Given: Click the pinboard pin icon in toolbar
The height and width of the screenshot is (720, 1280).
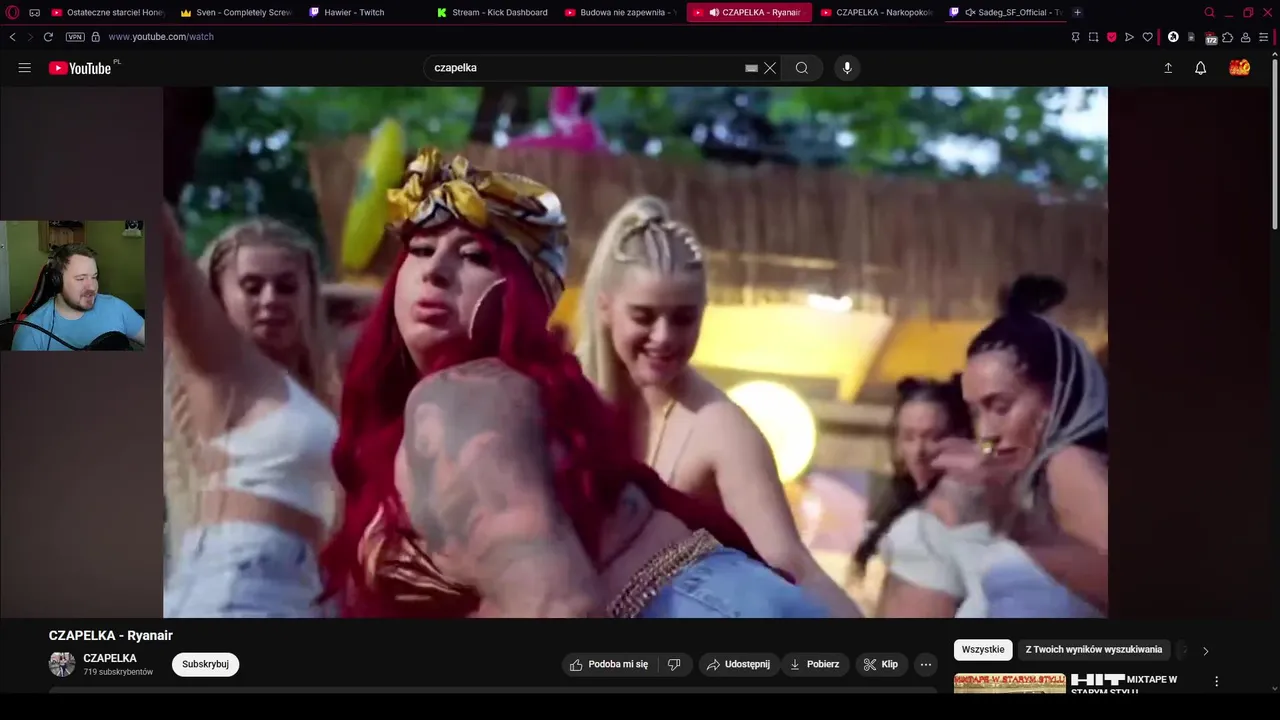Looking at the screenshot, I should [1075, 37].
